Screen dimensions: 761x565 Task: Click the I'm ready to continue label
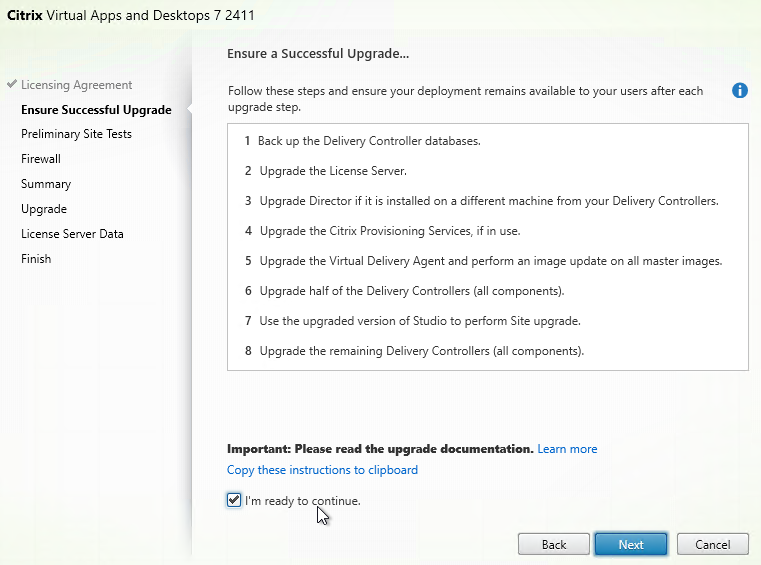pyautogui.click(x=302, y=500)
